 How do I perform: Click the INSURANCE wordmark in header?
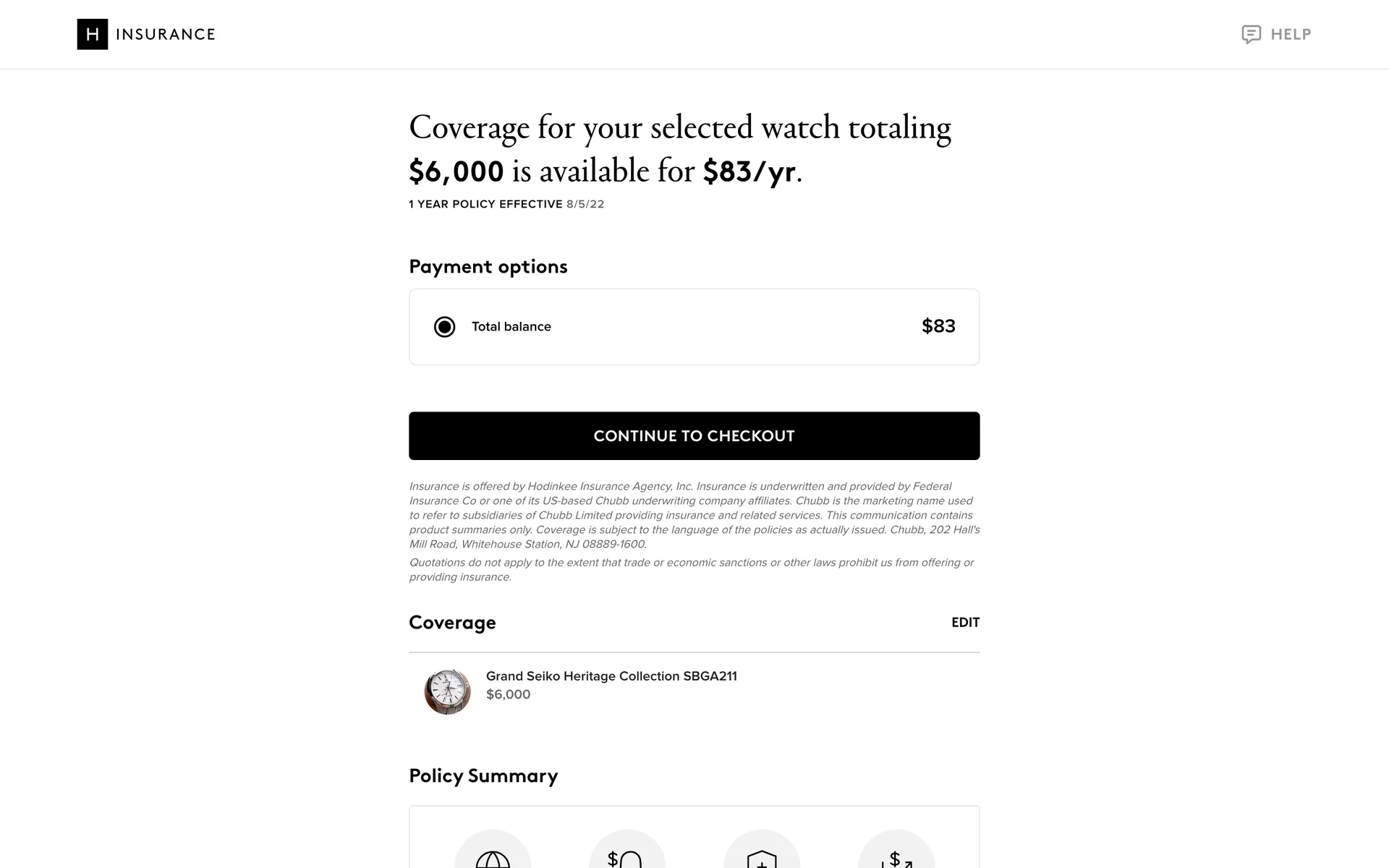tap(166, 35)
